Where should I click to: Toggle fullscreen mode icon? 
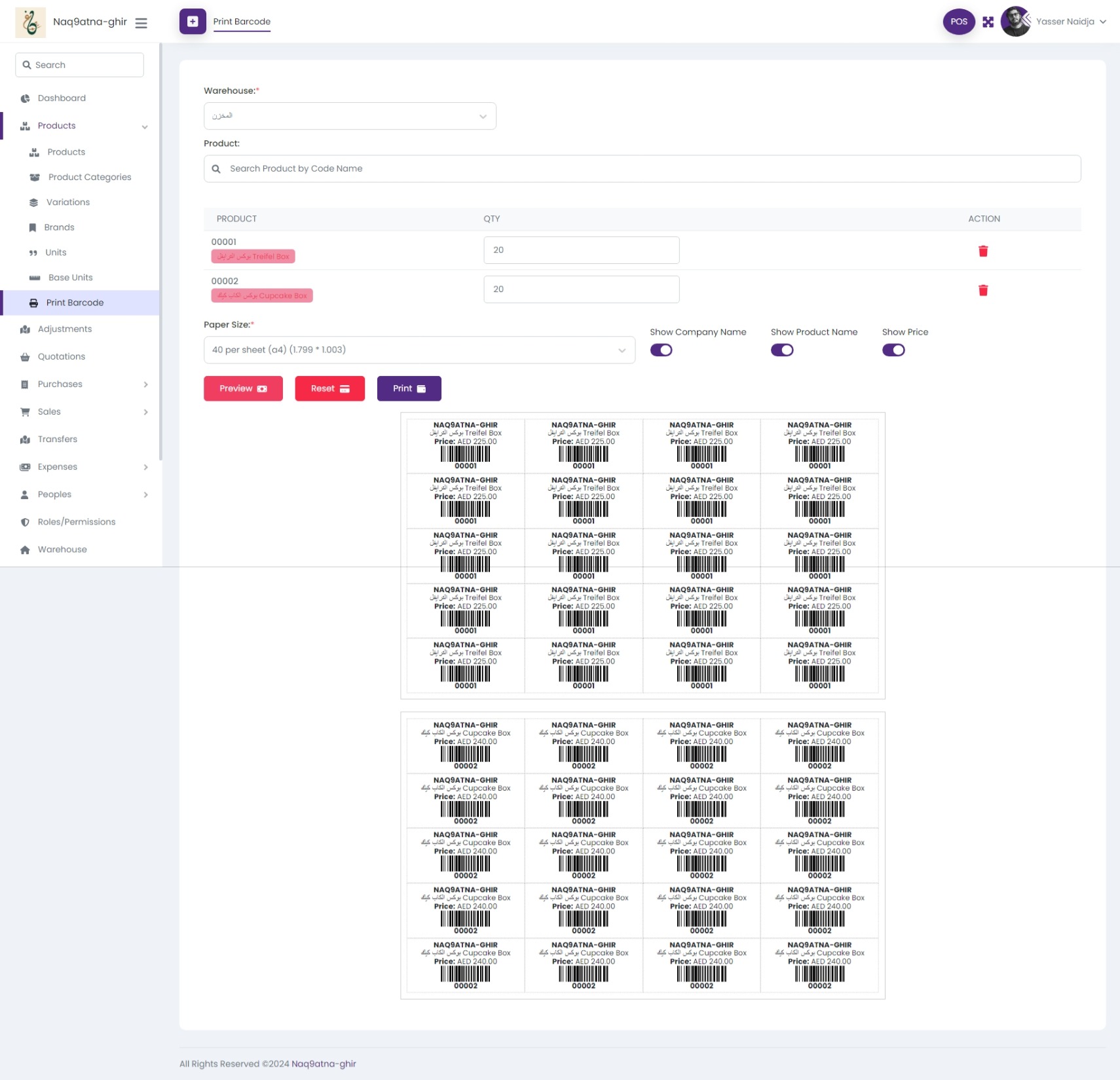988,22
